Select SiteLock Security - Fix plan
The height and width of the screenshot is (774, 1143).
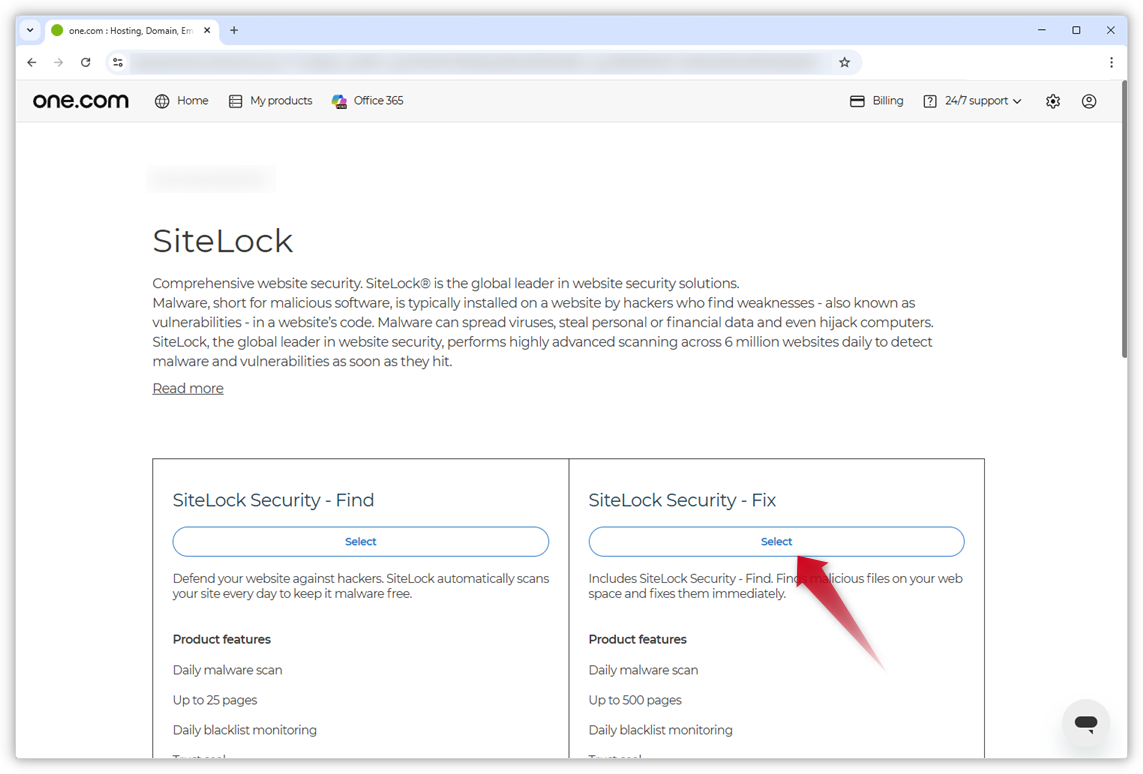776,542
